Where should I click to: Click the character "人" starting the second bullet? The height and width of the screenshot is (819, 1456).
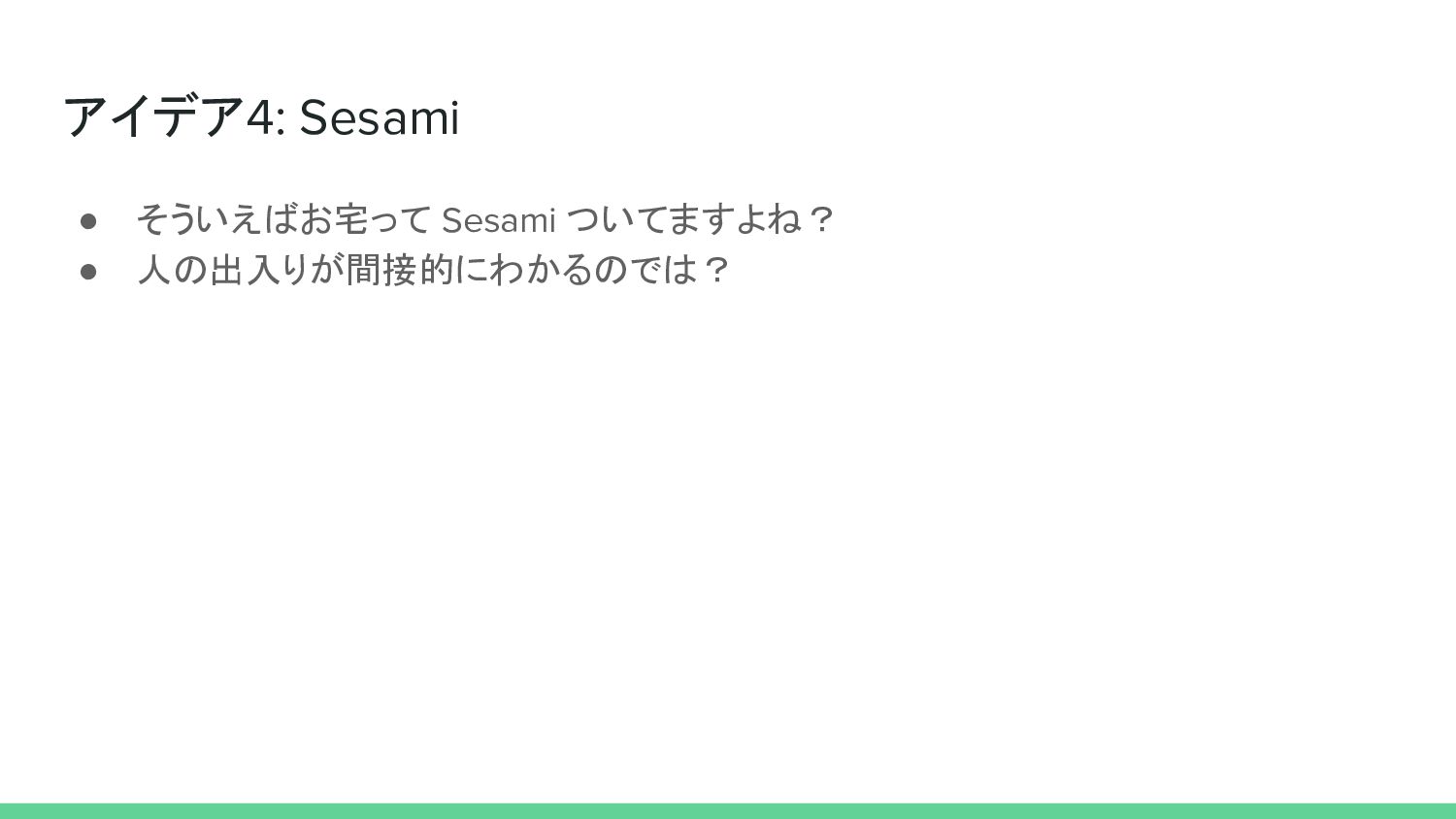(x=153, y=270)
